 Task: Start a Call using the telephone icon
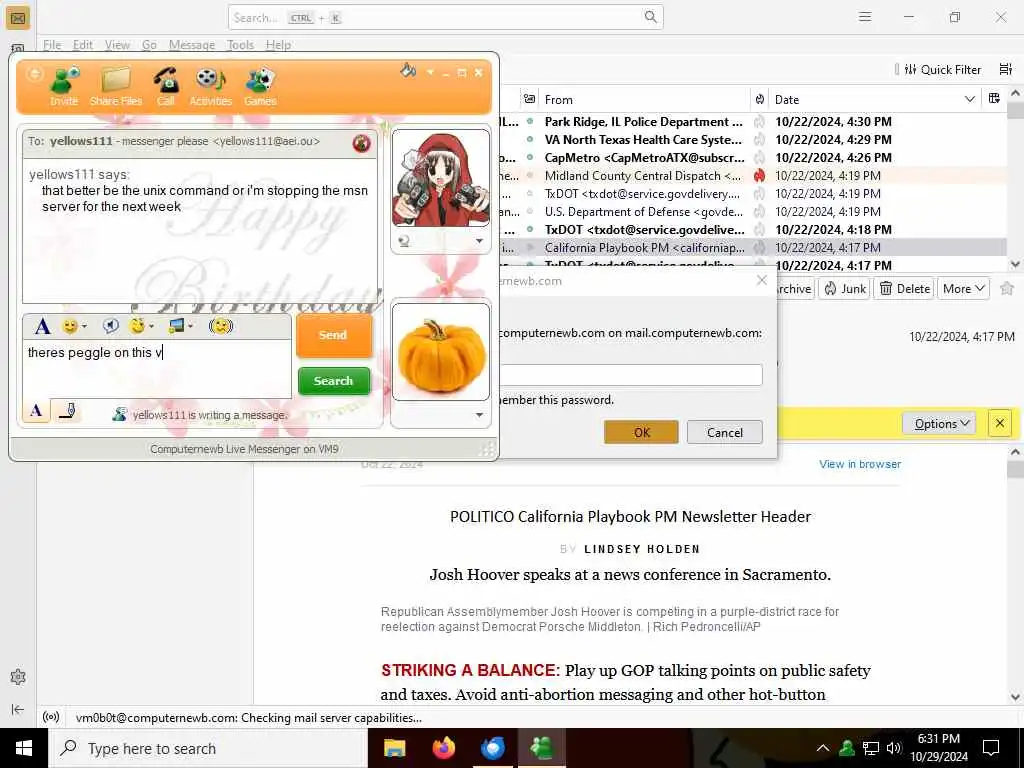[x=166, y=86]
